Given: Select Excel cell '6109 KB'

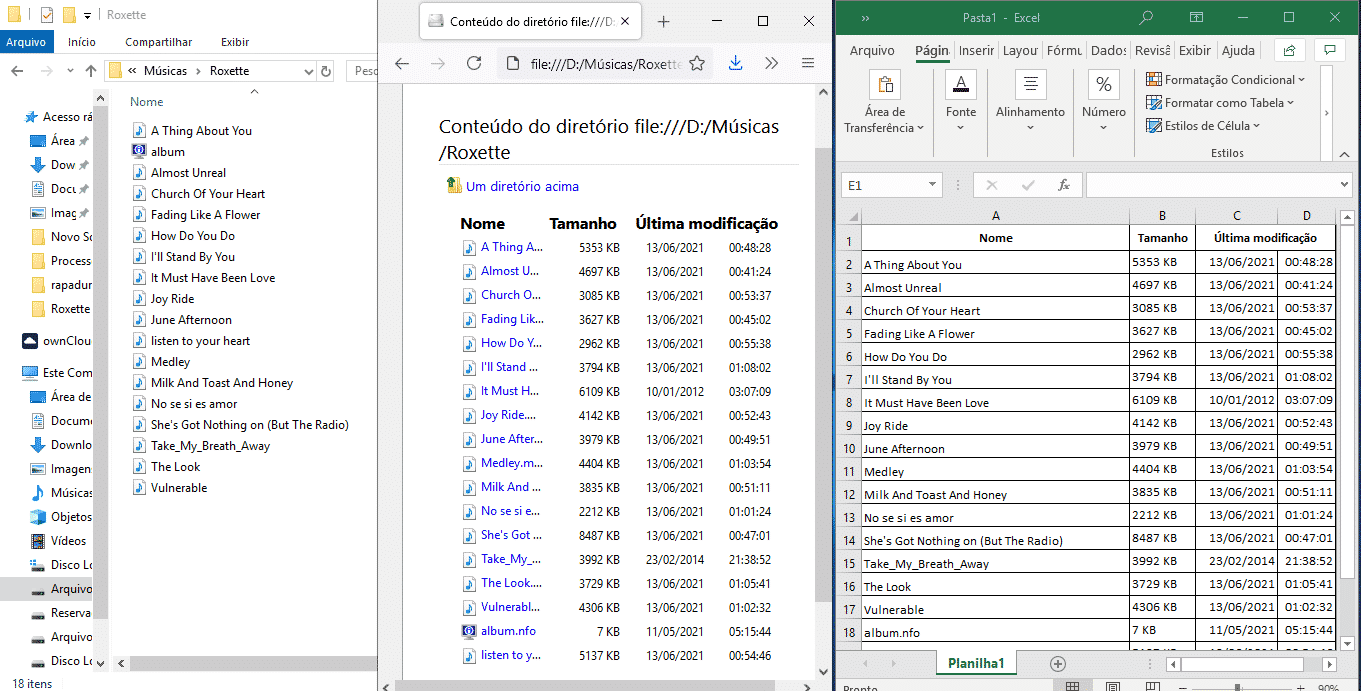Looking at the screenshot, I should [1162, 402].
